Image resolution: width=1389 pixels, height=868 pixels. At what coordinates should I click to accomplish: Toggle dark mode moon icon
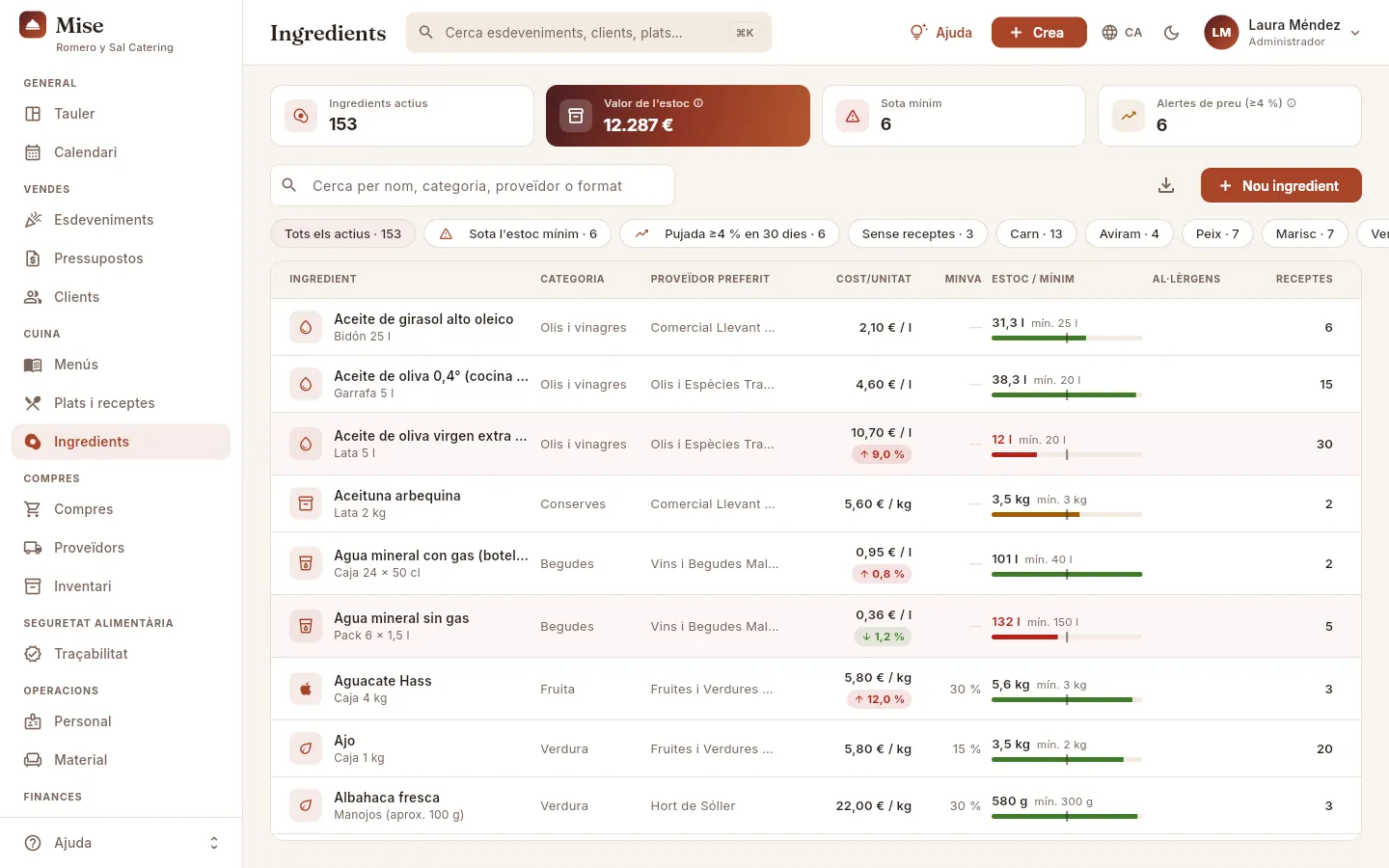pos(1172,33)
